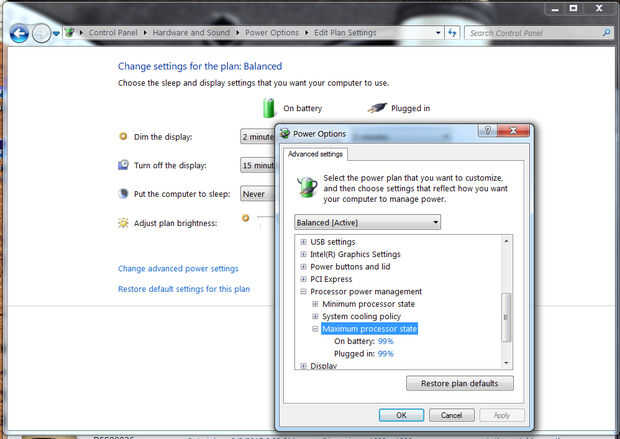
Task: Select the USB settings label
Action: click(x=333, y=242)
